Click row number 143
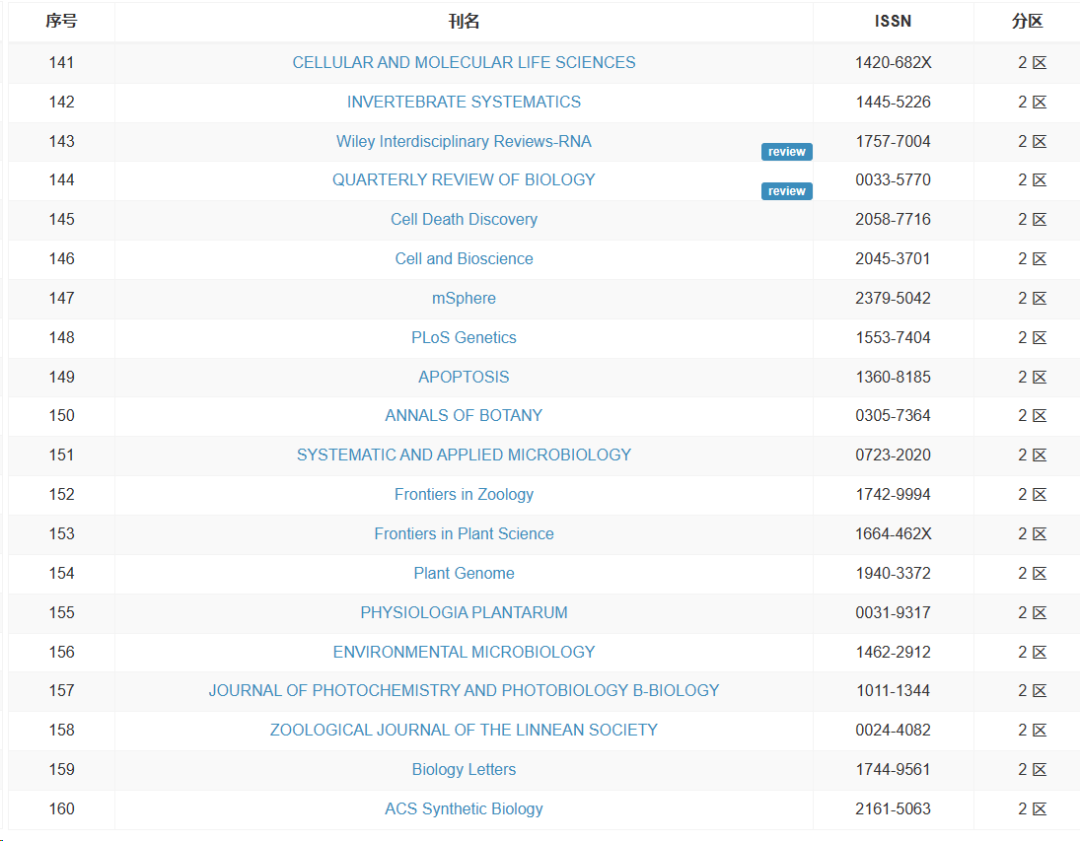The height and width of the screenshot is (841, 1080). [x=61, y=141]
